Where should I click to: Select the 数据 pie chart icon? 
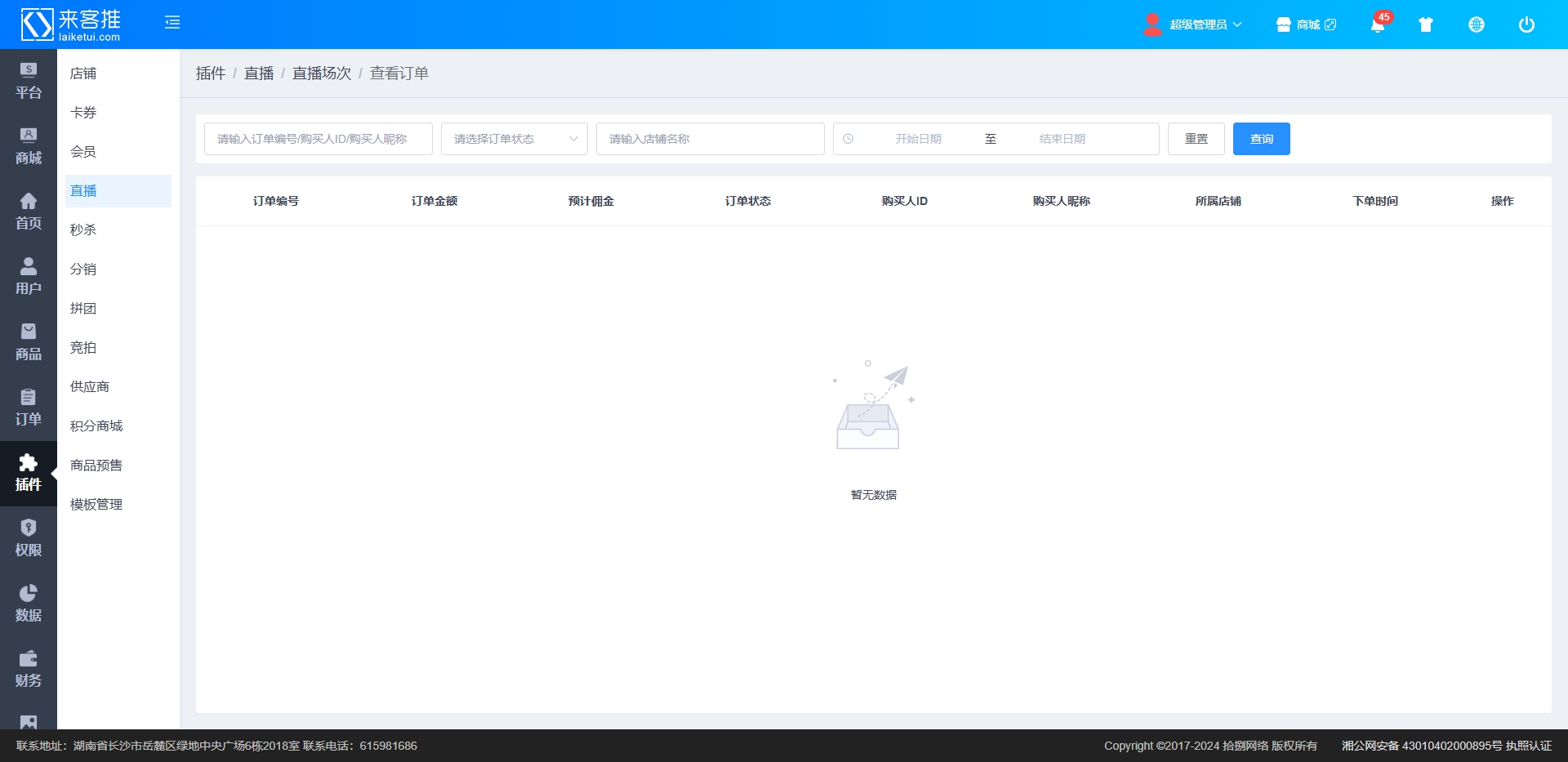(29, 603)
